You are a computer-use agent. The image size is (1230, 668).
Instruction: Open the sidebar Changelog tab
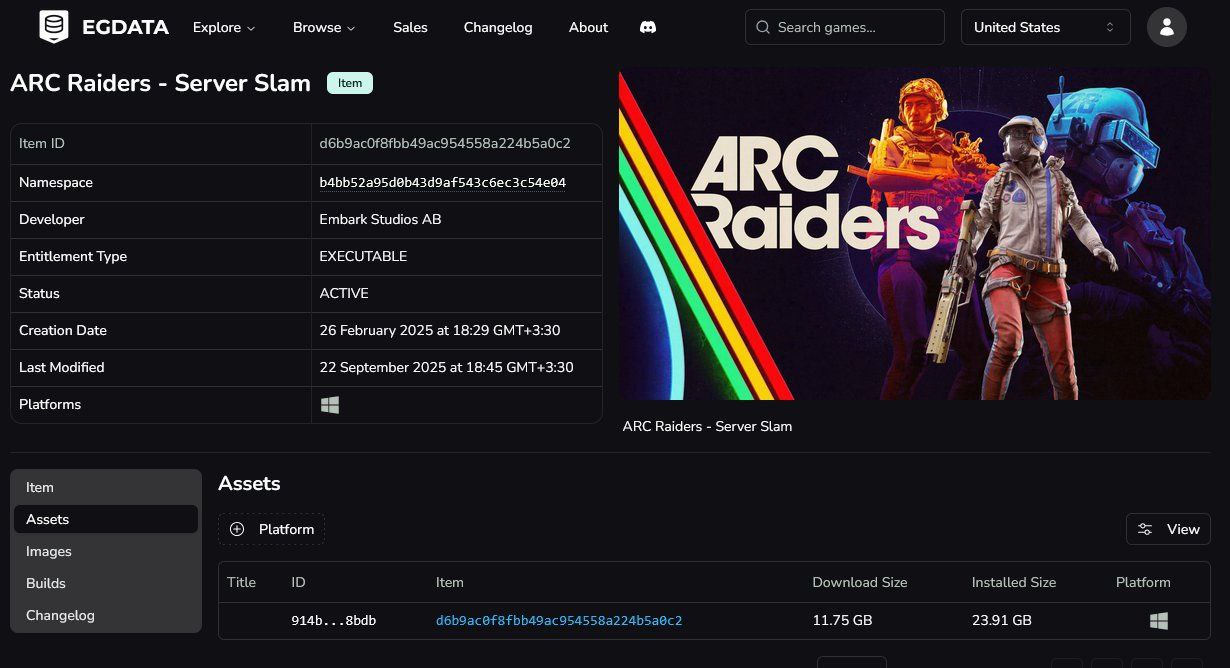point(106,615)
